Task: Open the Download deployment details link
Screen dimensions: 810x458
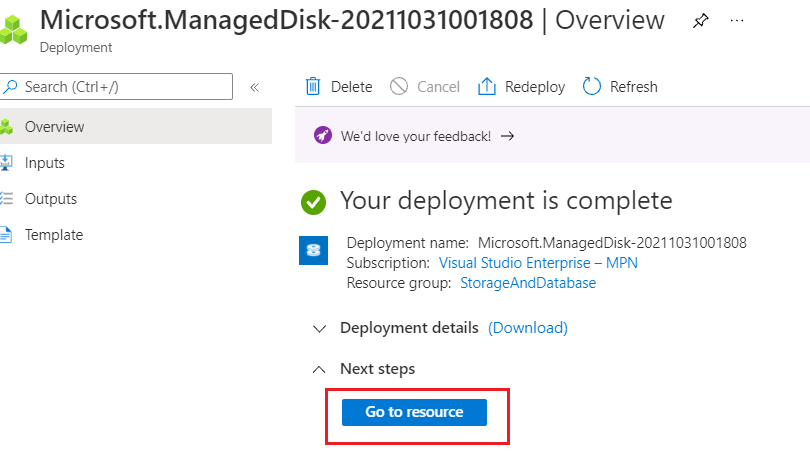Action: pos(528,328)
